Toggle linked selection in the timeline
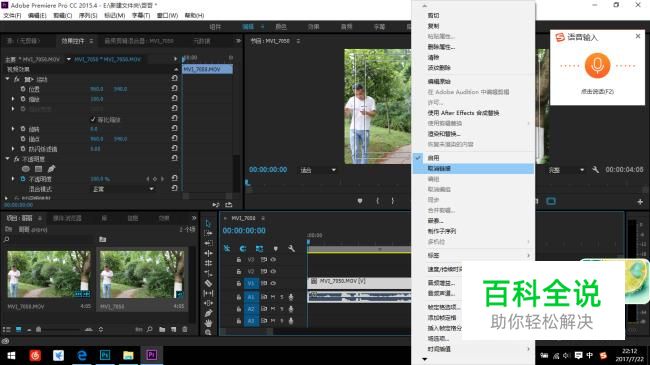Screen dimensions: 650x365 [259, 248]
